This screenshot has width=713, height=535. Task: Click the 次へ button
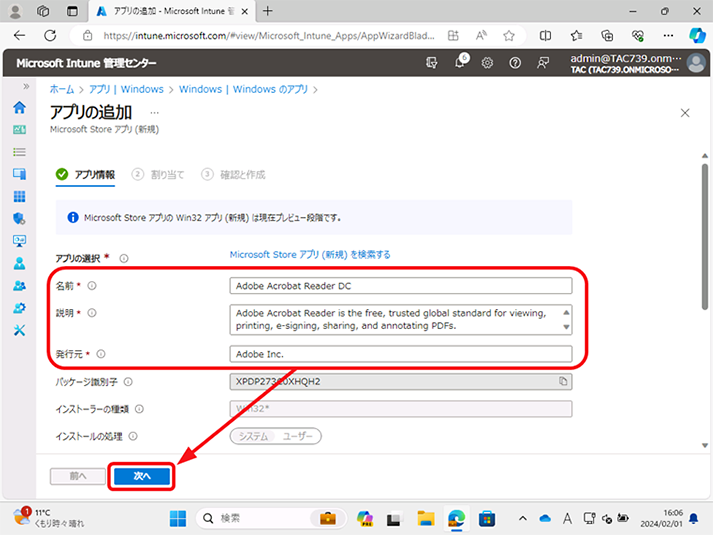coord(142,476)
